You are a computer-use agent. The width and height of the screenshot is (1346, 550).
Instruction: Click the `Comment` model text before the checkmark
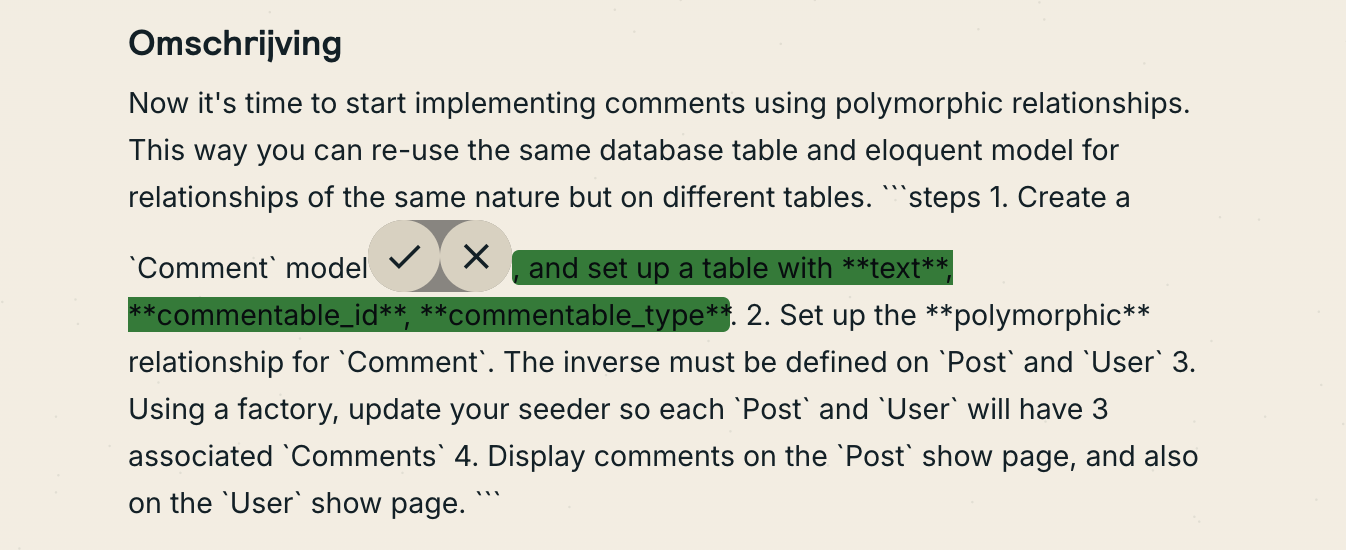(x=248, y=268)
